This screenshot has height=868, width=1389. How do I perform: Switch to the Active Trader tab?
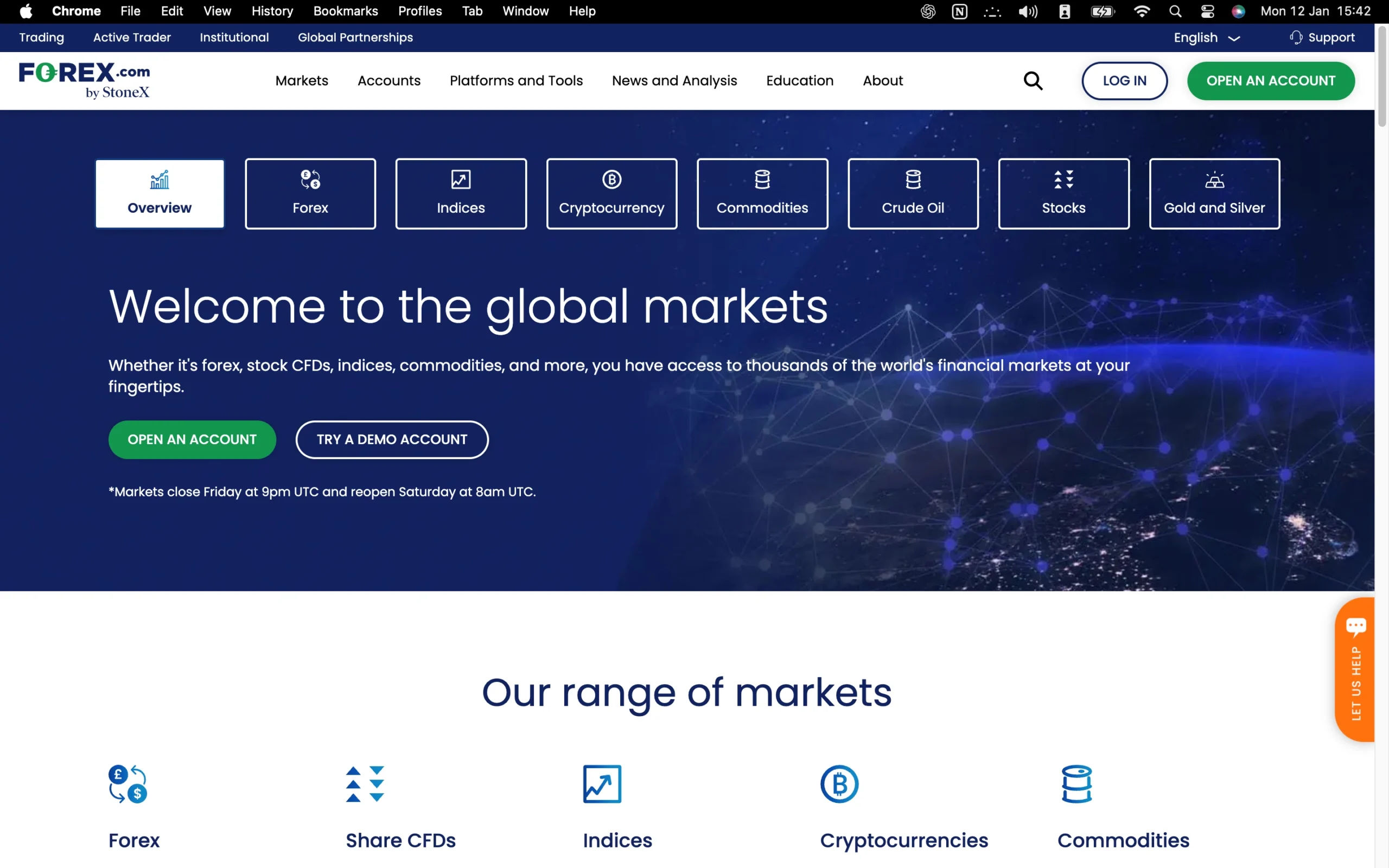(x=132, y=37)
